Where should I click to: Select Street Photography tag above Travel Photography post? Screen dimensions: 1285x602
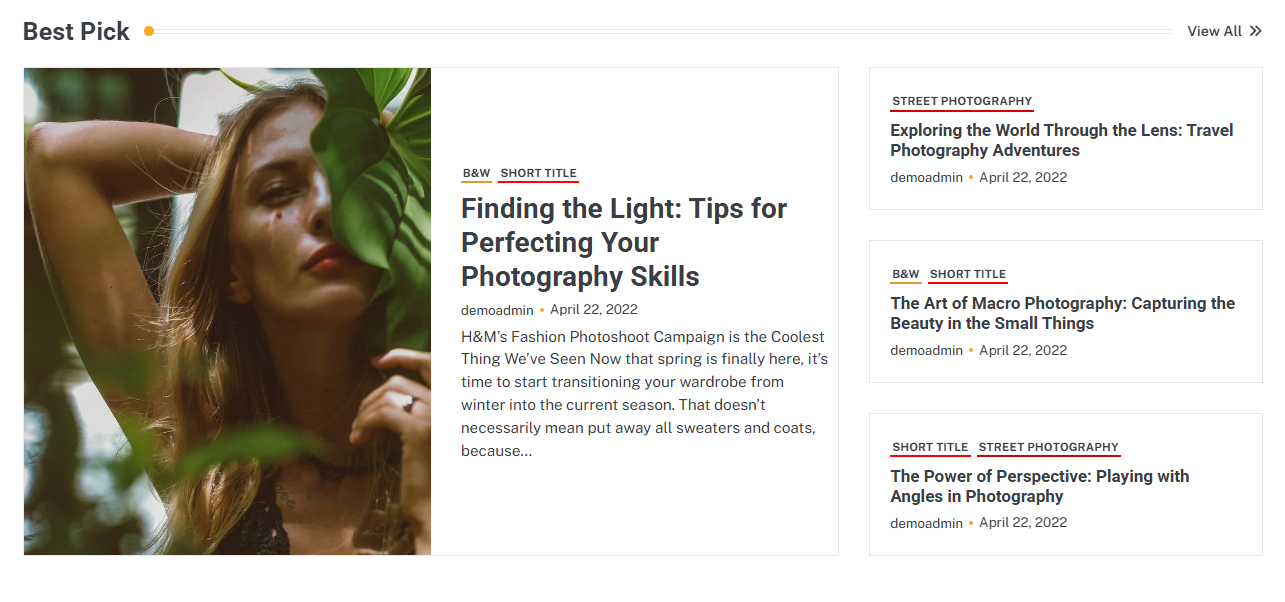(961, 101)
